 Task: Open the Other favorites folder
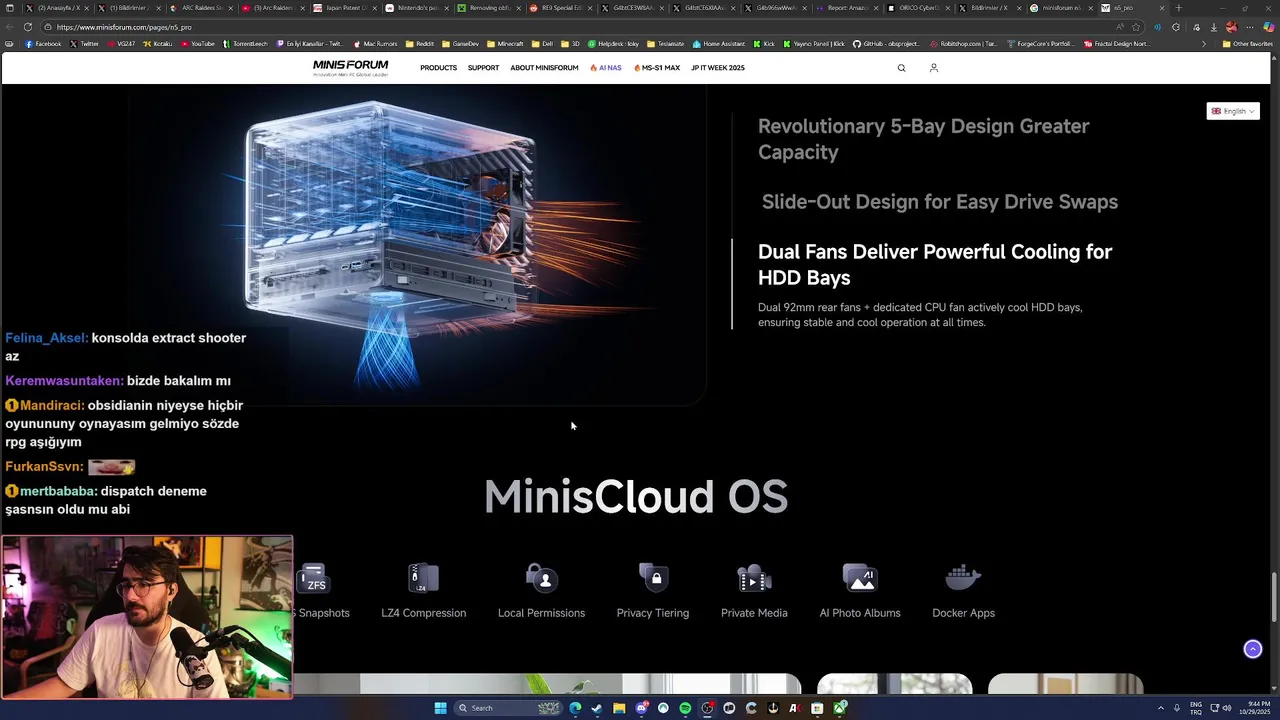tap(1247, 44)
